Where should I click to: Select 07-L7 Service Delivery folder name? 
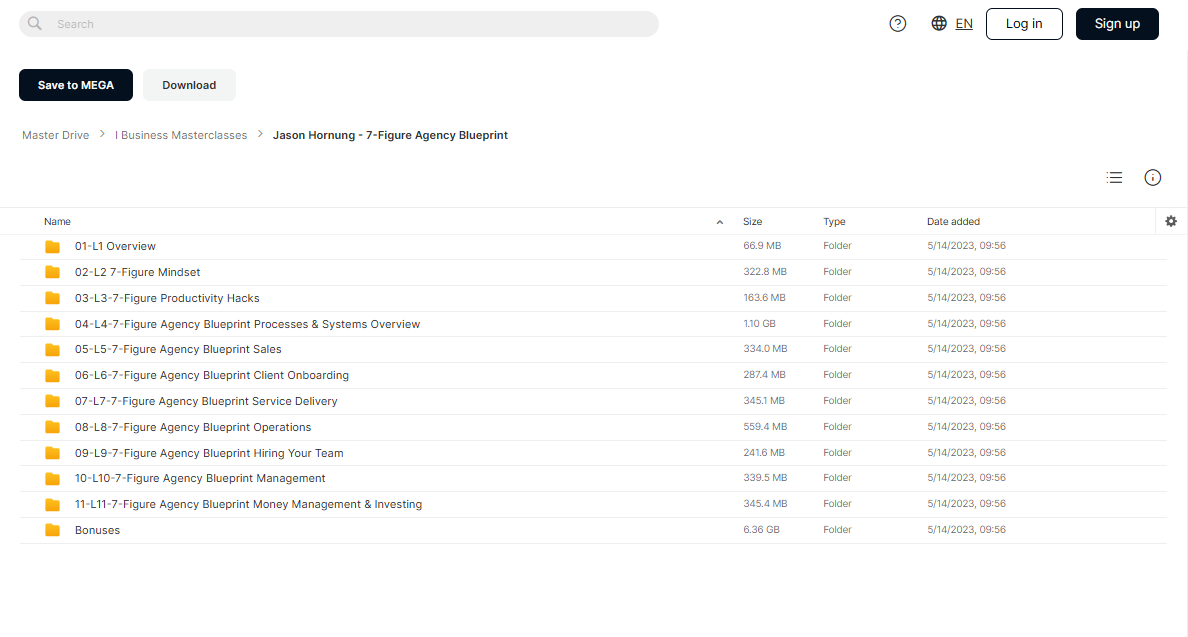[x=206, y=401]
